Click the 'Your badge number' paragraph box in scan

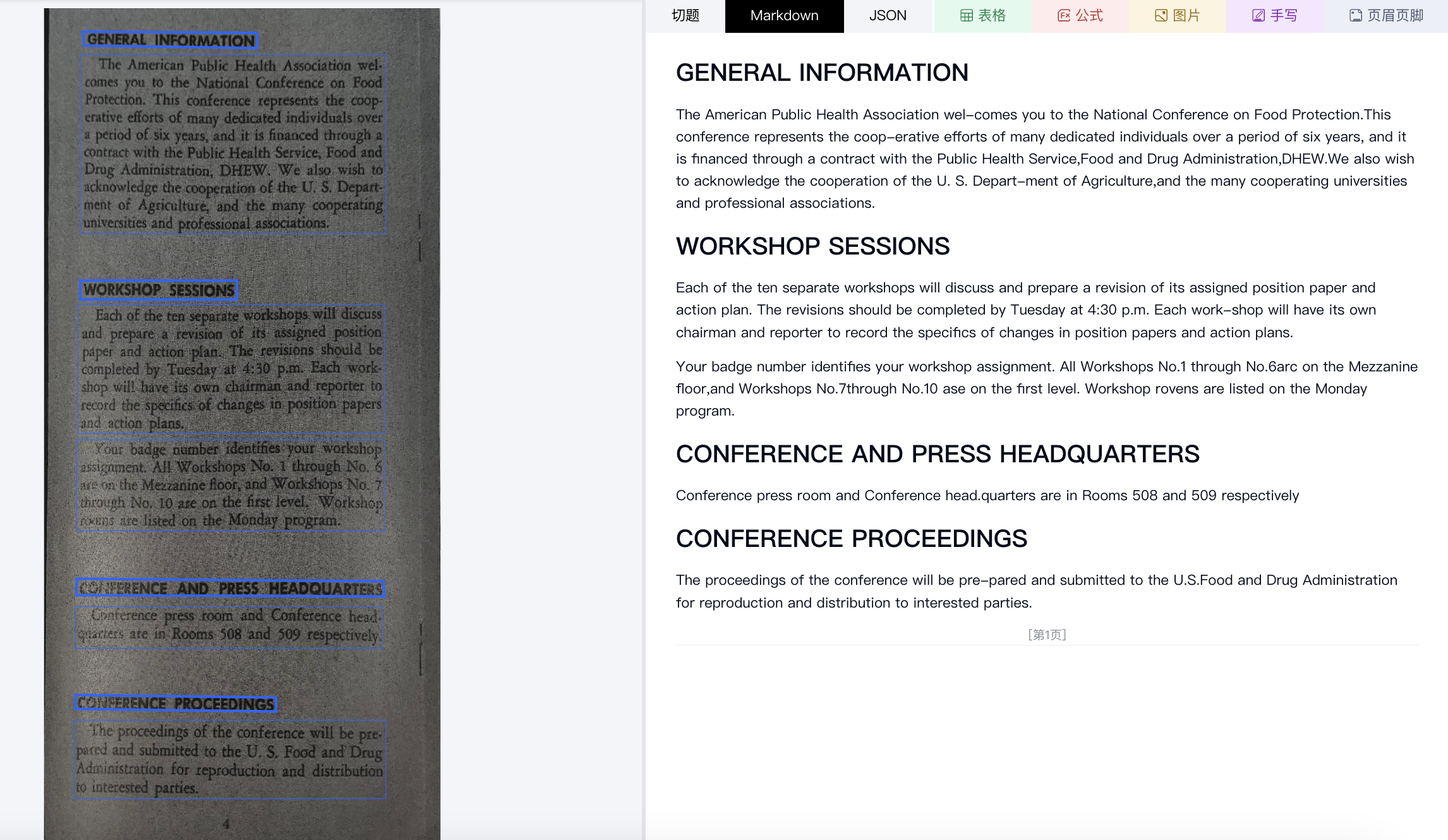pyautogui.click(x=231, y=485)
